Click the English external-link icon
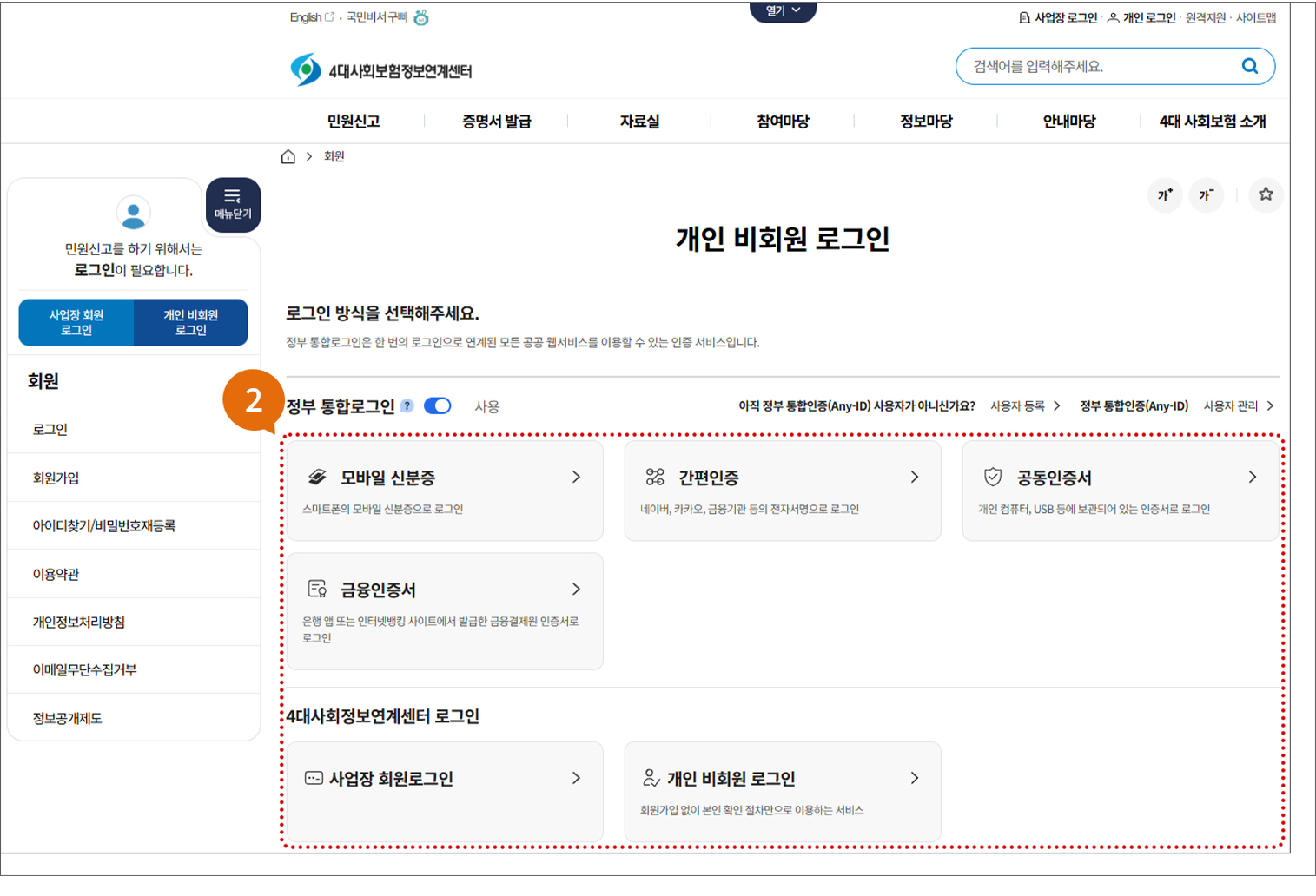 (329, 16)
